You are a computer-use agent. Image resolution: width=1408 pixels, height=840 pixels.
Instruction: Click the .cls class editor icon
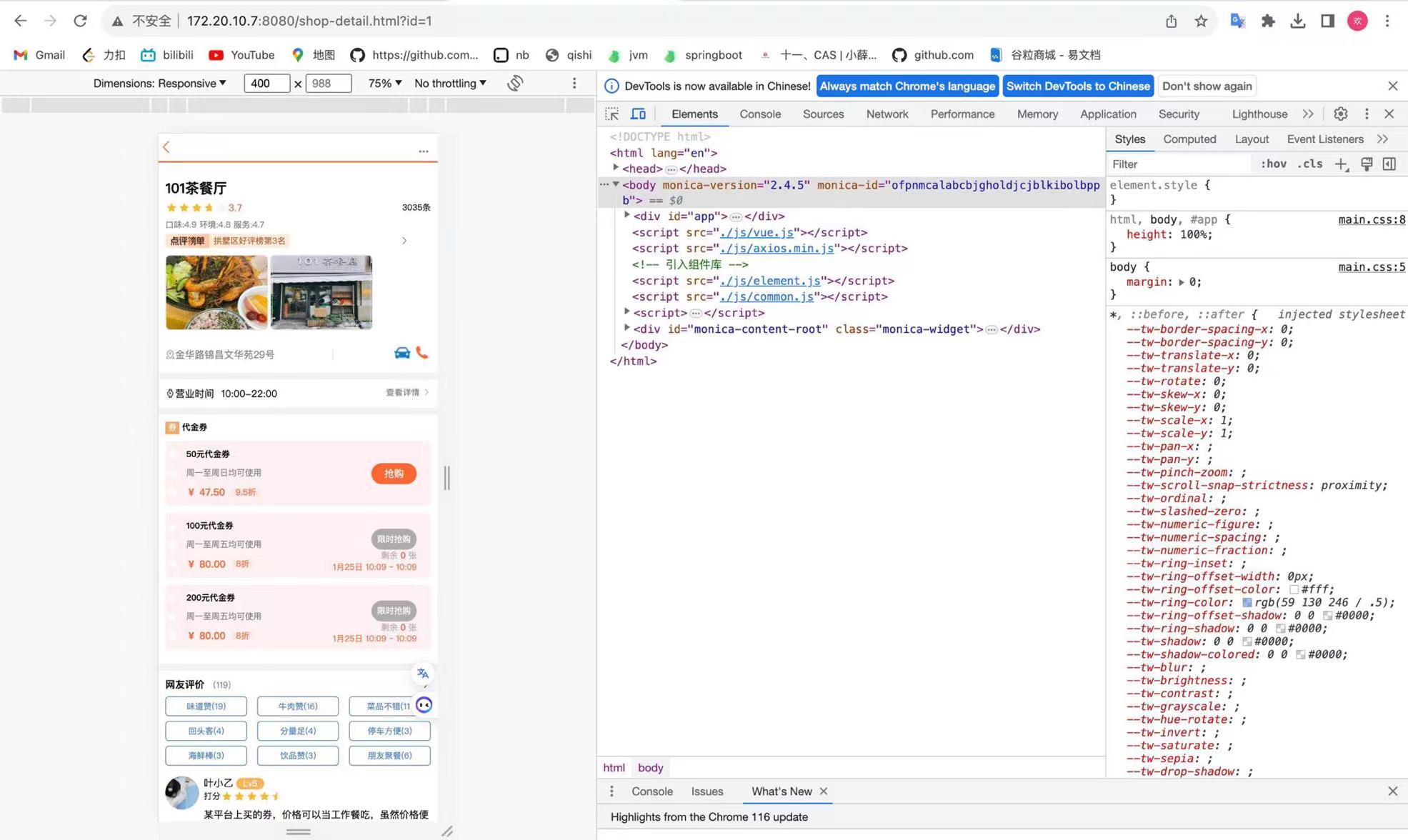(1311, 164)
